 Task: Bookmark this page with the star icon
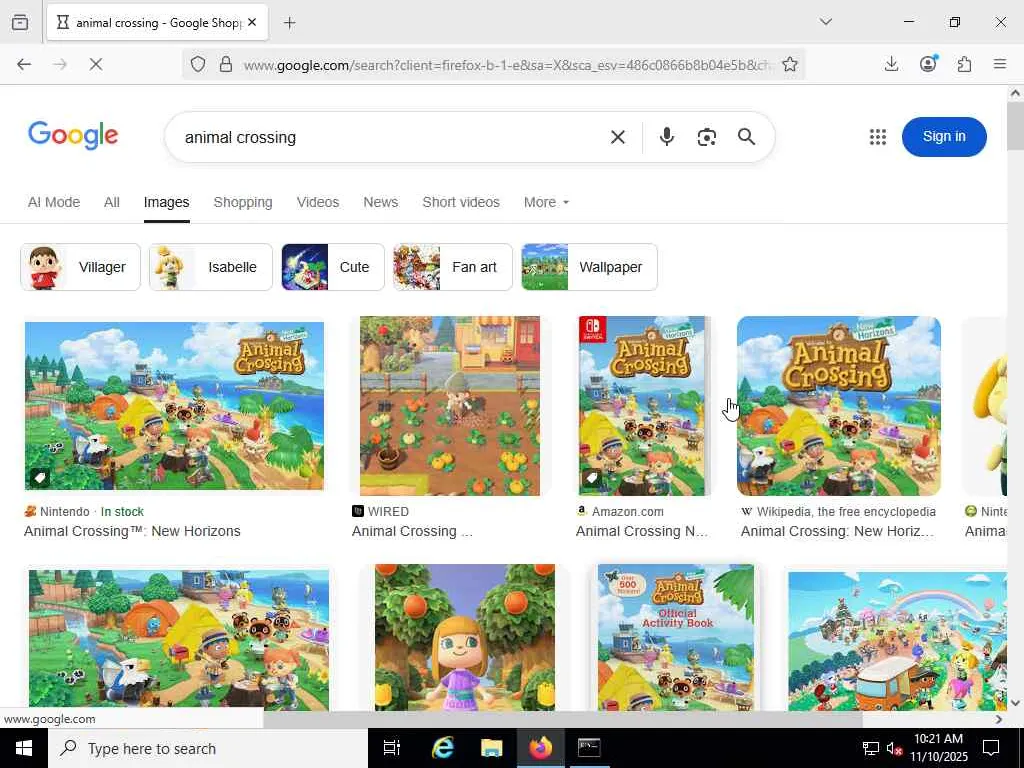790,64
